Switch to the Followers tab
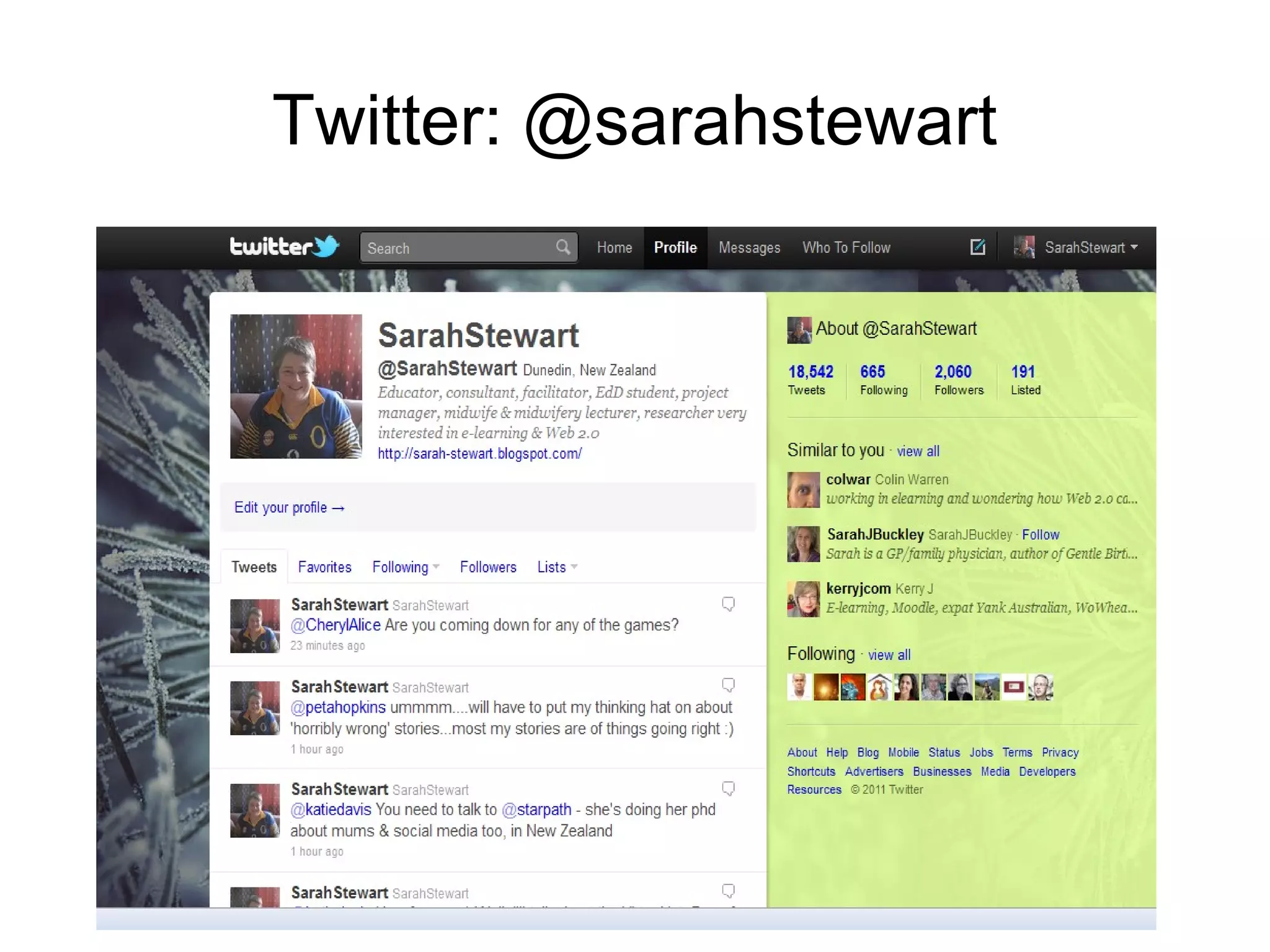 click(488, 567)
